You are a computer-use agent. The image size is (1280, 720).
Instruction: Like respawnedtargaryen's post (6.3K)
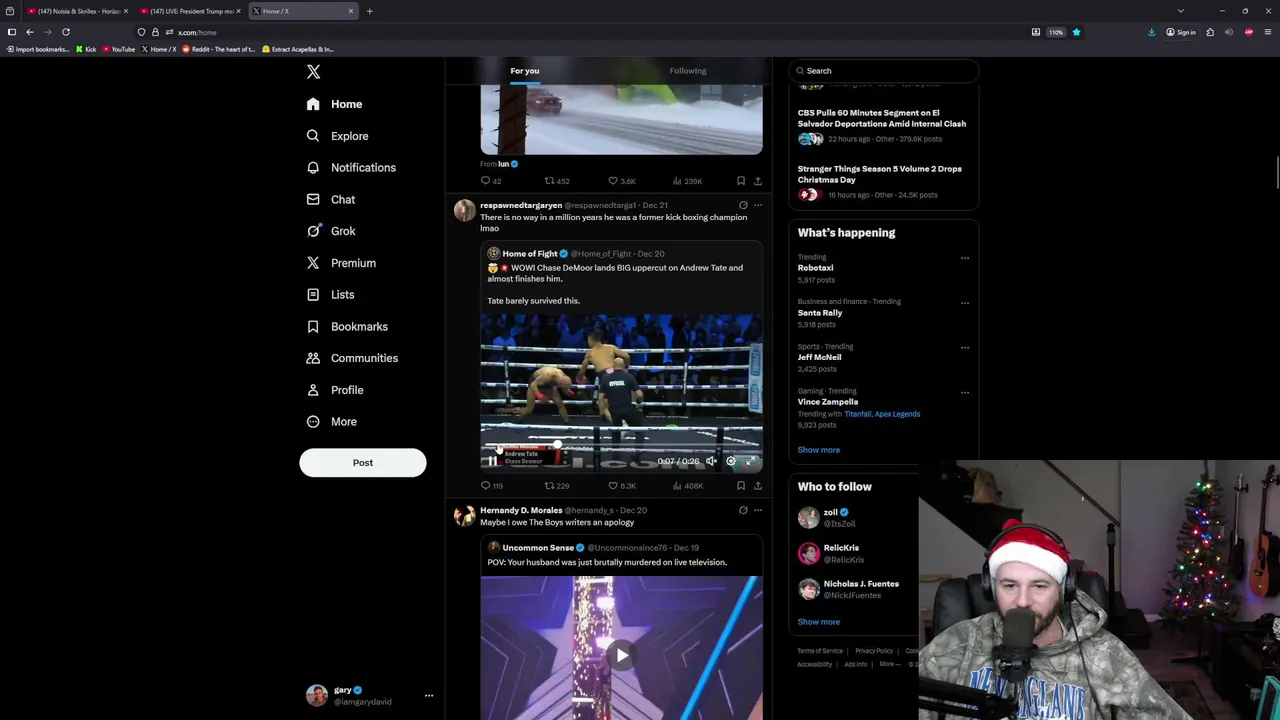[x=622, y=486]
